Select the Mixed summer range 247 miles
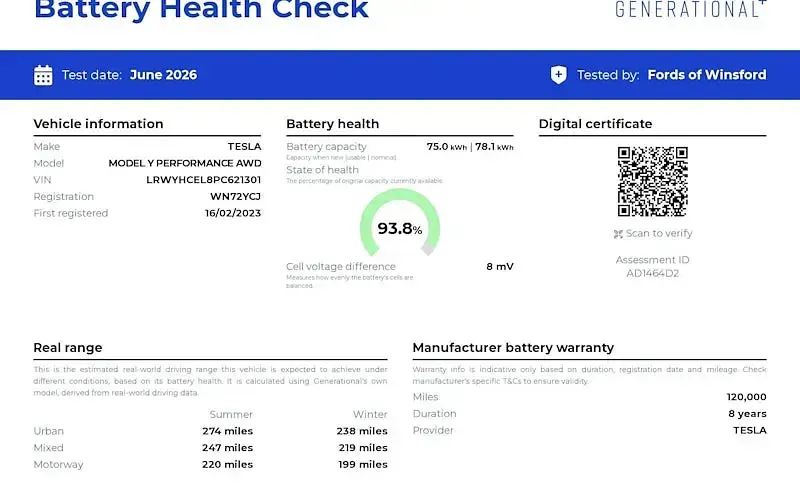 [x=228, y=448]
